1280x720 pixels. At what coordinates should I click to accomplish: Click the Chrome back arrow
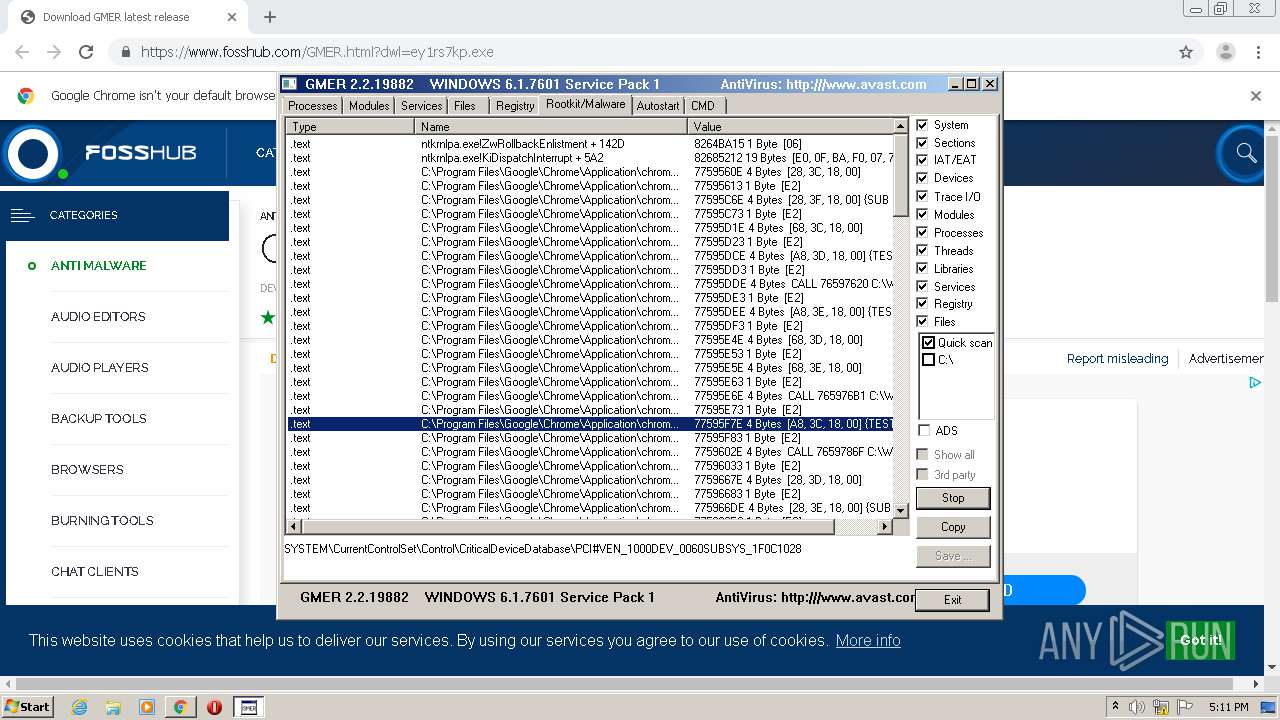point(22,52)
